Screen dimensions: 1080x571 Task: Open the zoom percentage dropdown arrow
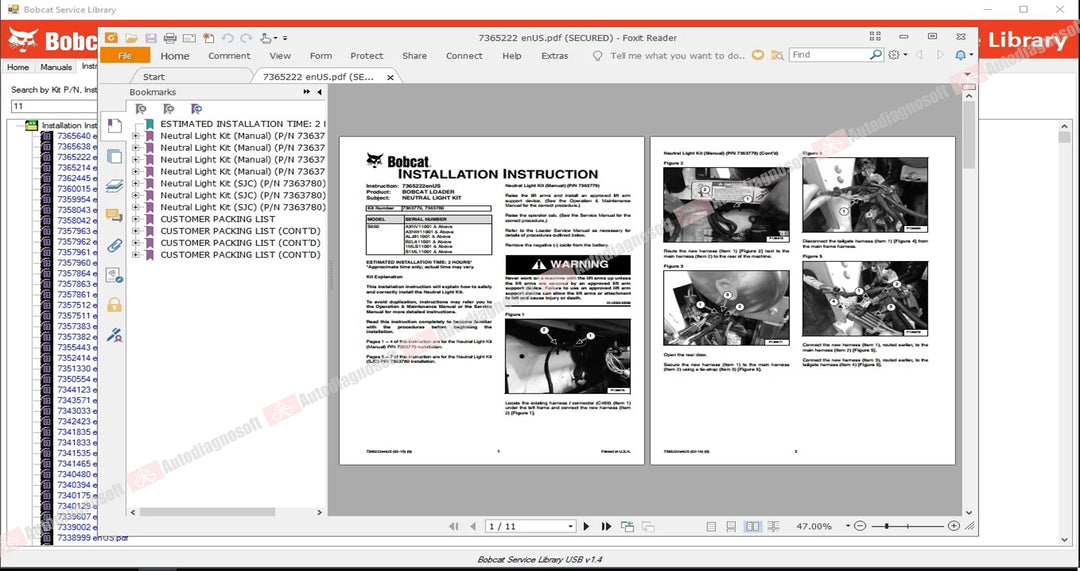point(848,526)
